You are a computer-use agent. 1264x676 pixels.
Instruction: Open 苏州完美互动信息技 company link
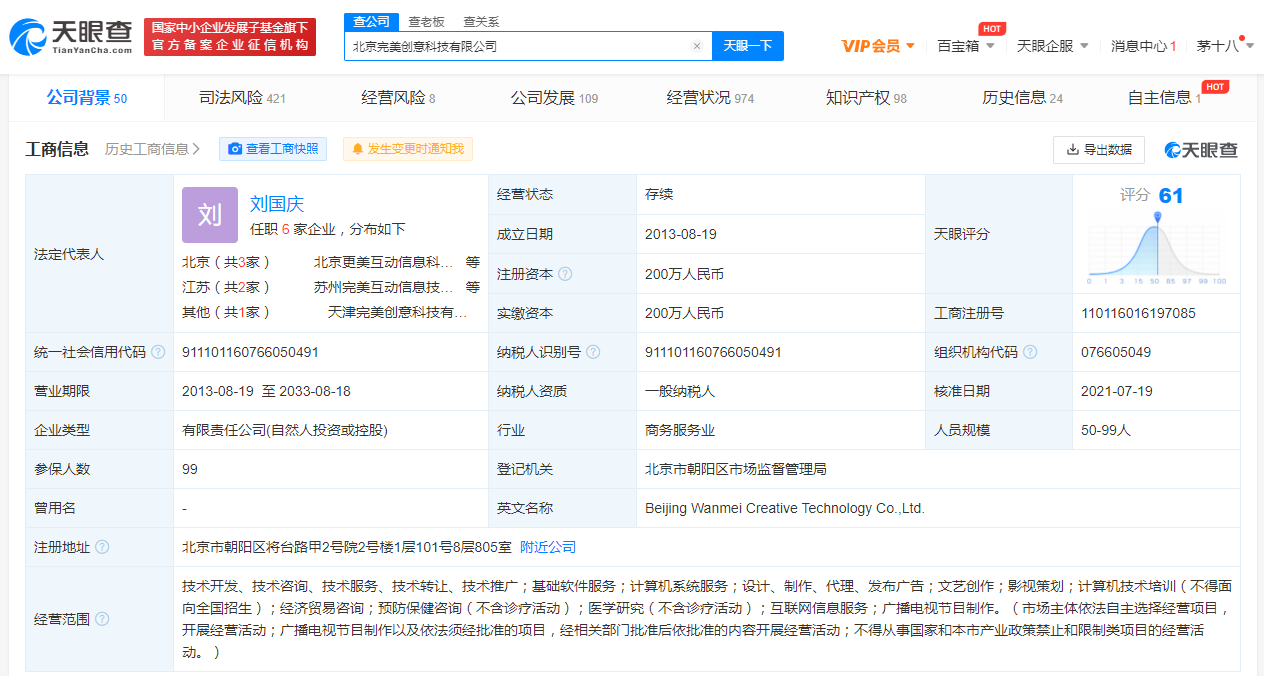click(384, 287)
